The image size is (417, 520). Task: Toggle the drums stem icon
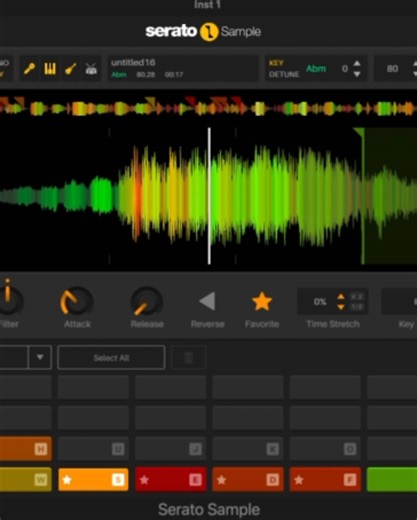pos(91,69)
